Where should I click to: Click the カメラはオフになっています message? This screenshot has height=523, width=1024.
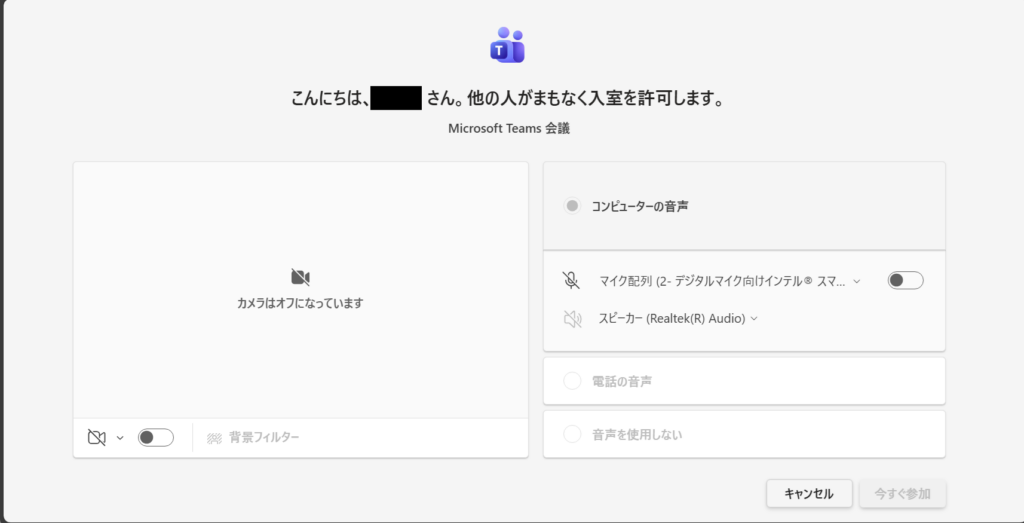(x=300, y=303)
